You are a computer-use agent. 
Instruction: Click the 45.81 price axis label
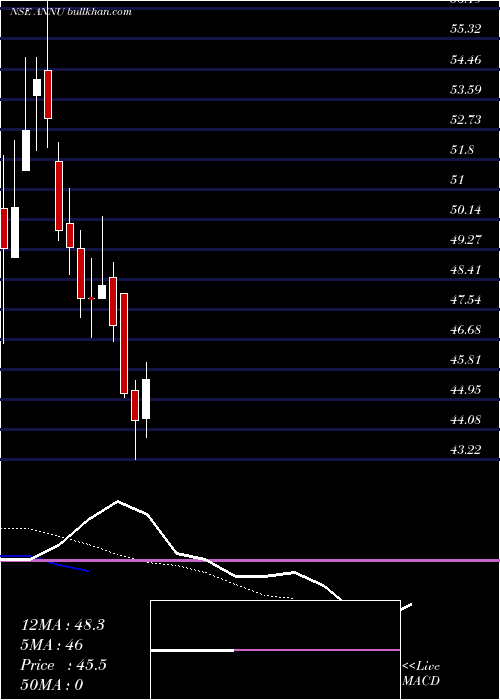(x=466, y=359)
